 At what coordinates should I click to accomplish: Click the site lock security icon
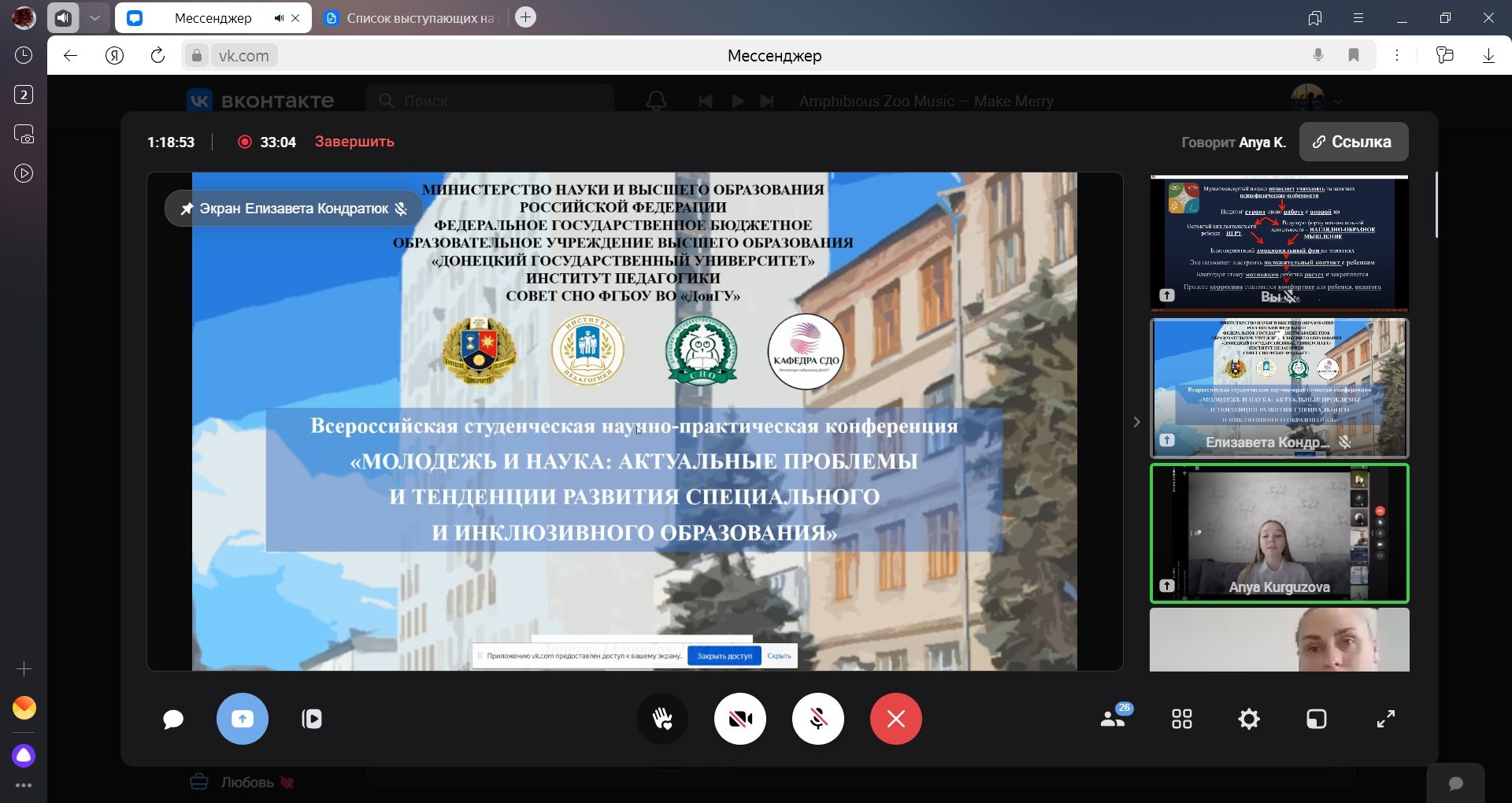coord(197,55)
